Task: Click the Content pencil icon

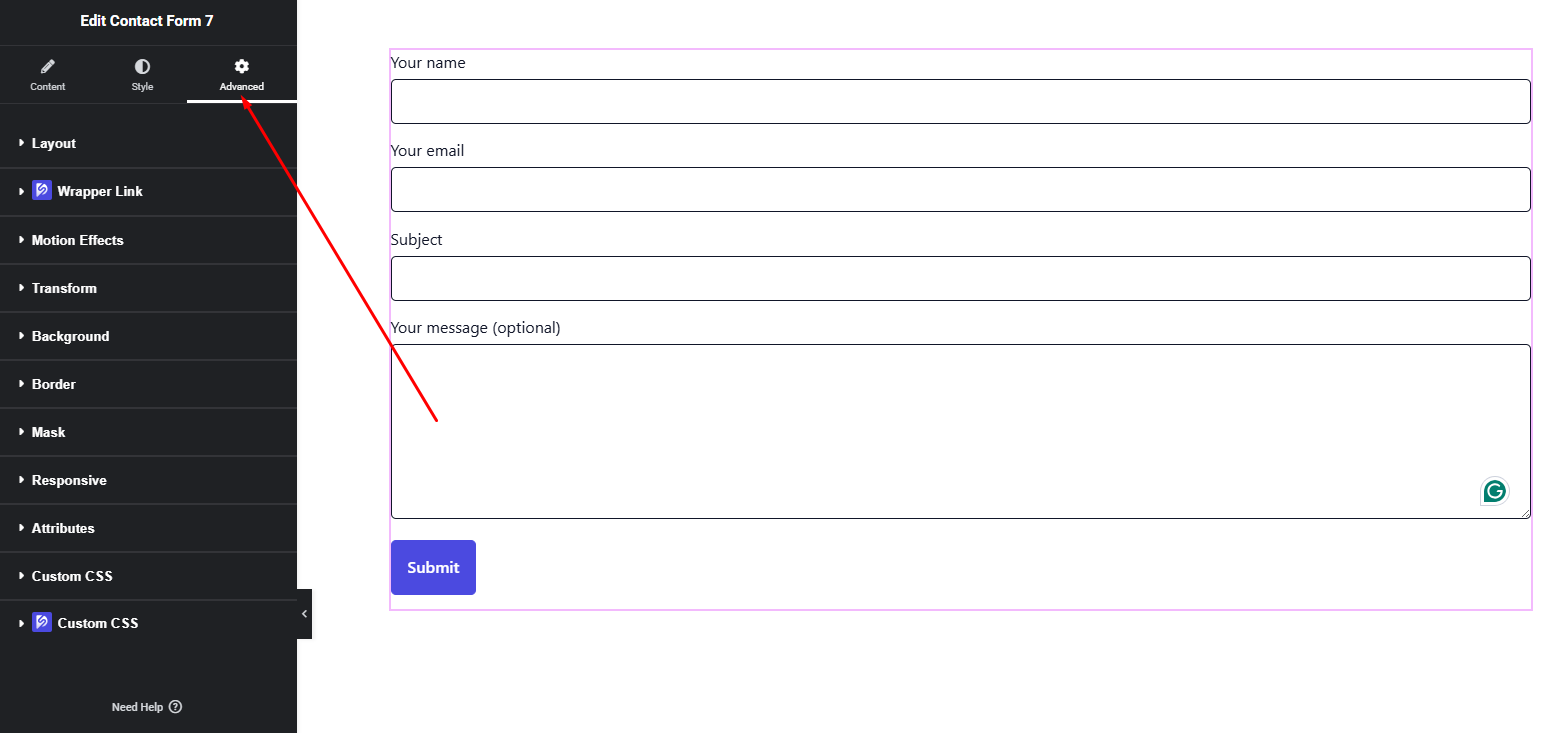Action: (47, 67)
